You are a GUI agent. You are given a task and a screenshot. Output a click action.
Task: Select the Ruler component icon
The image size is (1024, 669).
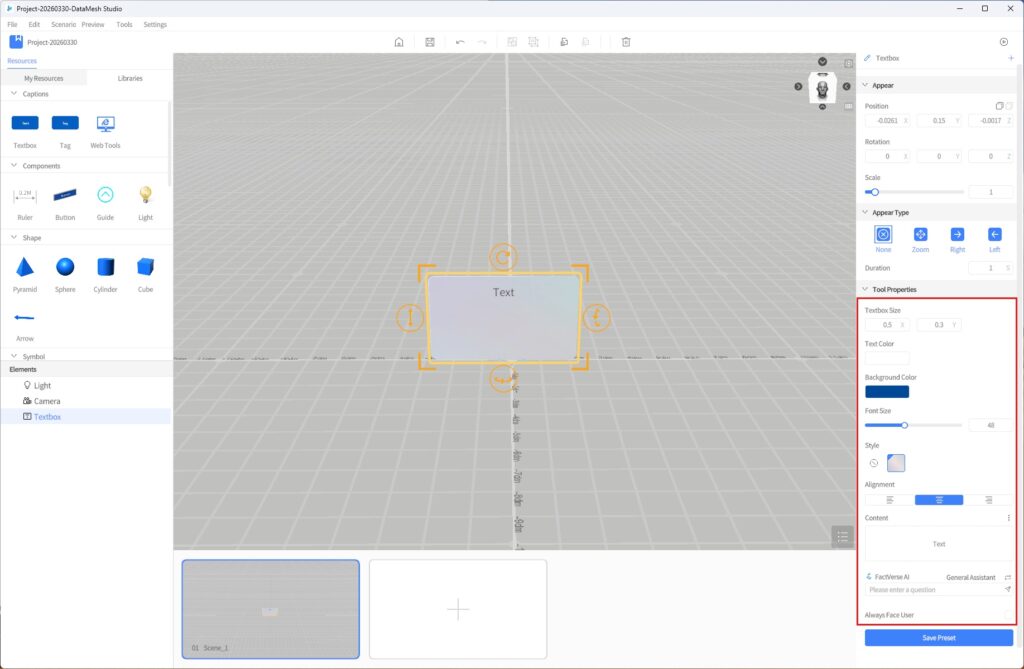click(x=25, y=195)
